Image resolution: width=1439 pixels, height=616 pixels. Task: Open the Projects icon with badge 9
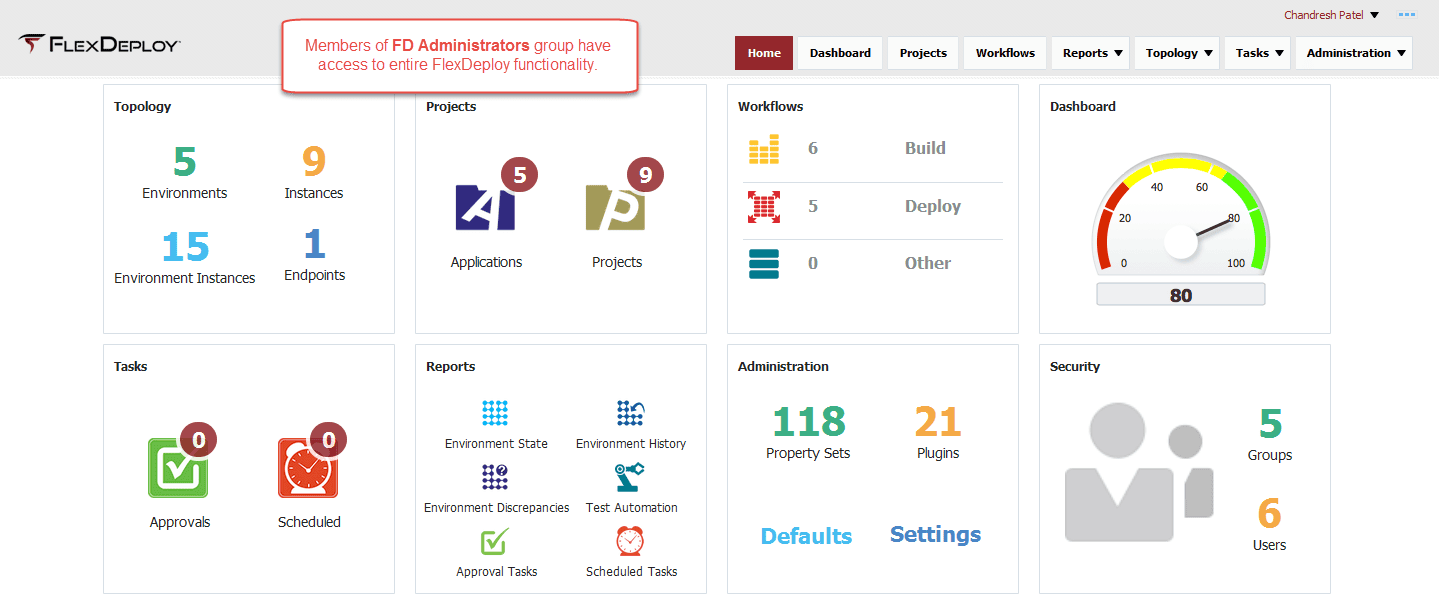click(x=616, y=206)
